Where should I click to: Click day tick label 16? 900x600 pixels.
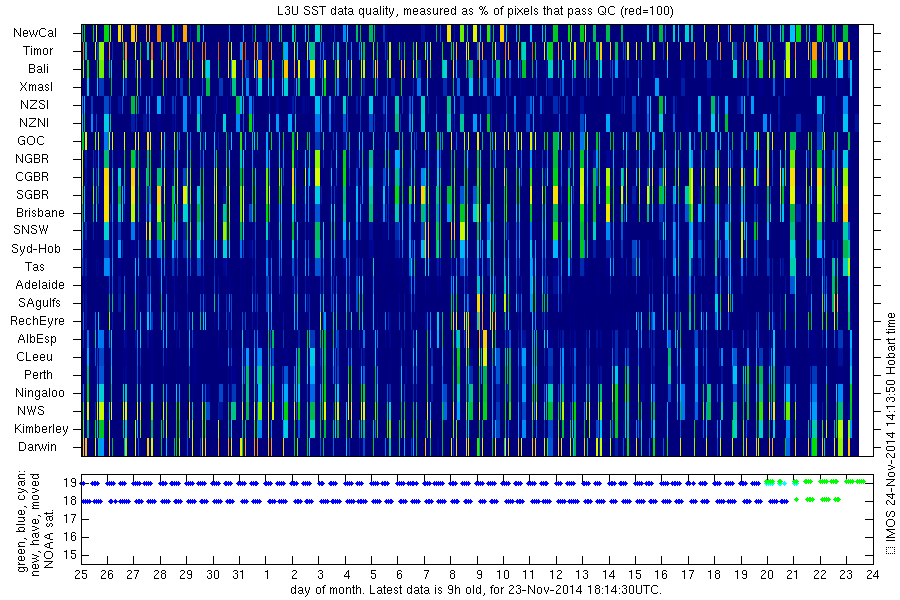click(x=661, y=575)
